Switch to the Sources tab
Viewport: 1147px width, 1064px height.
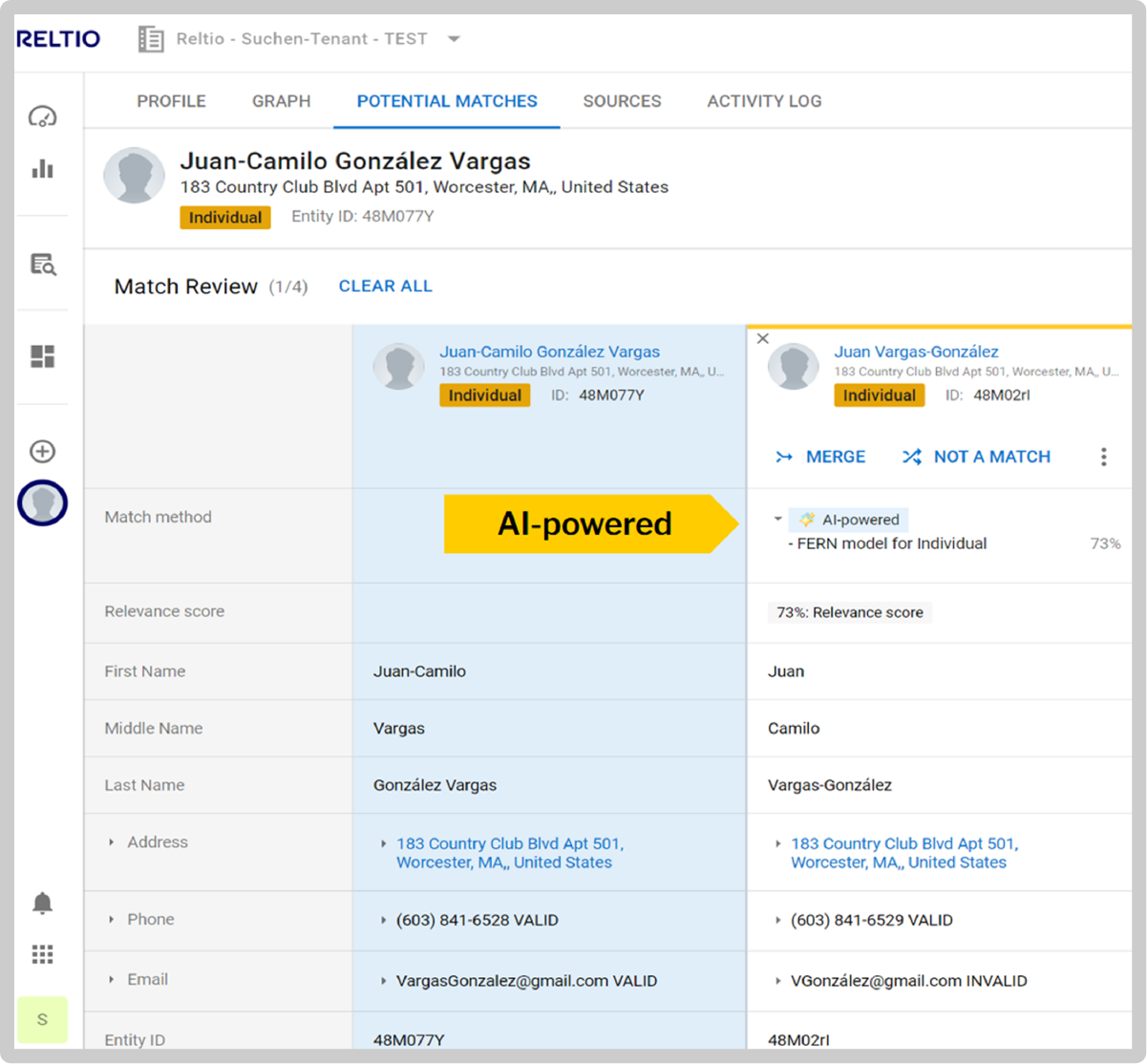(622, 101)
